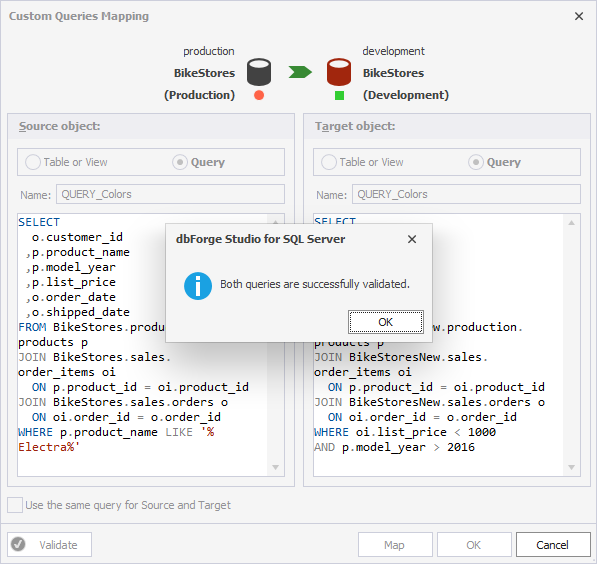This screenshot has width=597, height=564.
Task: Click source 'WHERE p.product_name LIKE' line
Action: (116, 432)
